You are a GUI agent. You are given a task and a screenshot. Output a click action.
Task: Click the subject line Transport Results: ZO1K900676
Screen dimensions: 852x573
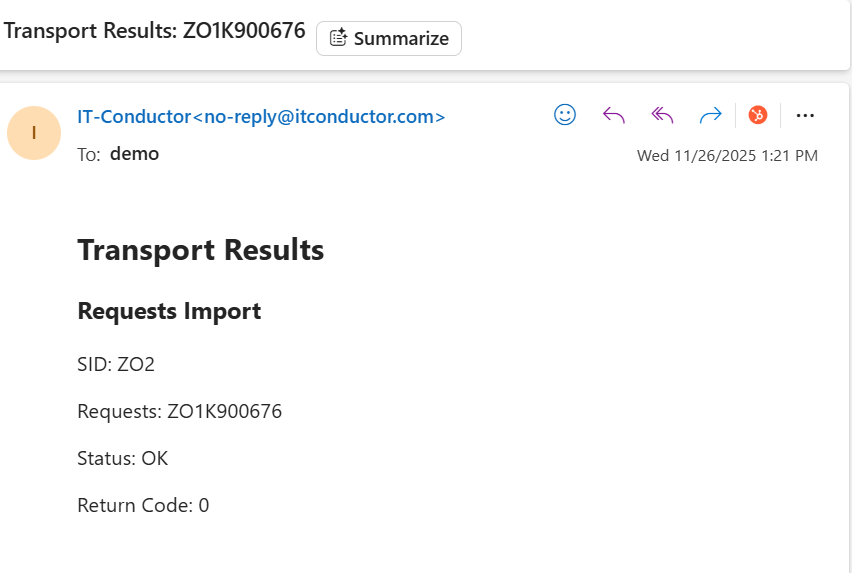pos(155,30)
